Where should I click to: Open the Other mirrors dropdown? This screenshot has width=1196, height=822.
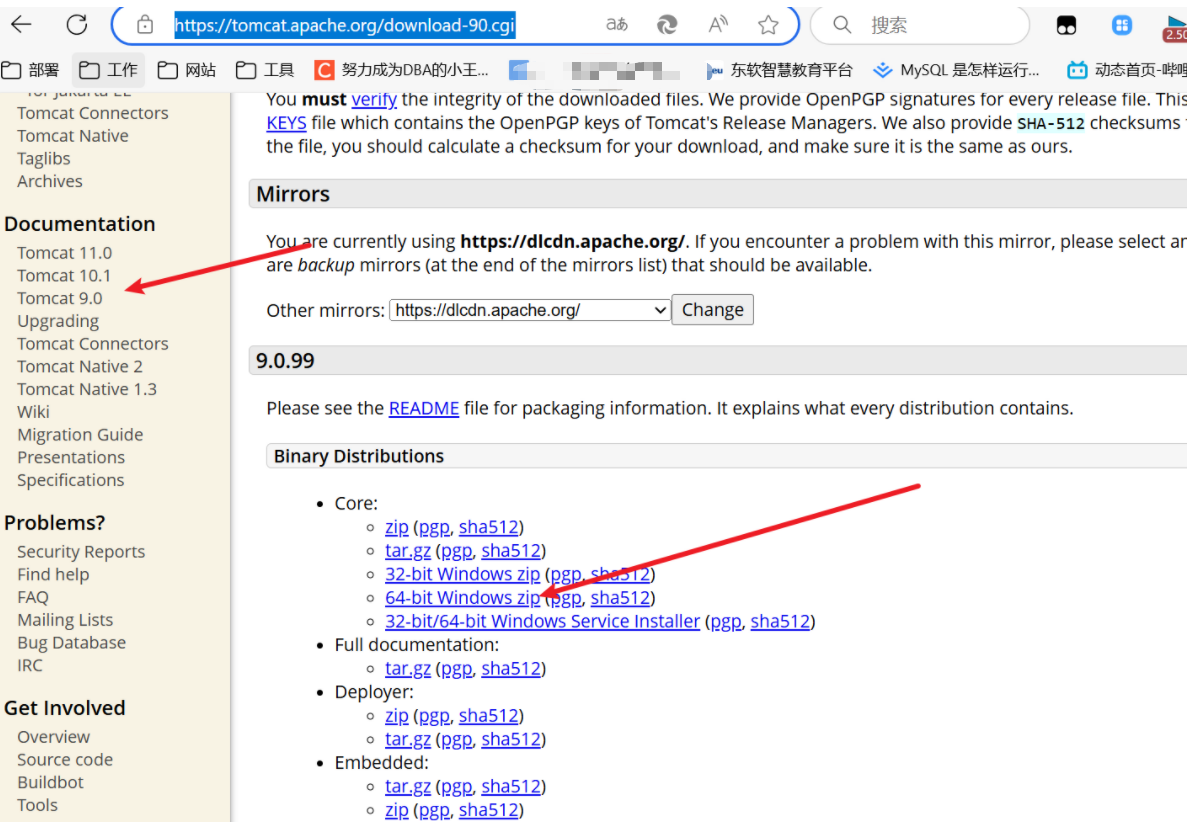(x=529, y=310)
